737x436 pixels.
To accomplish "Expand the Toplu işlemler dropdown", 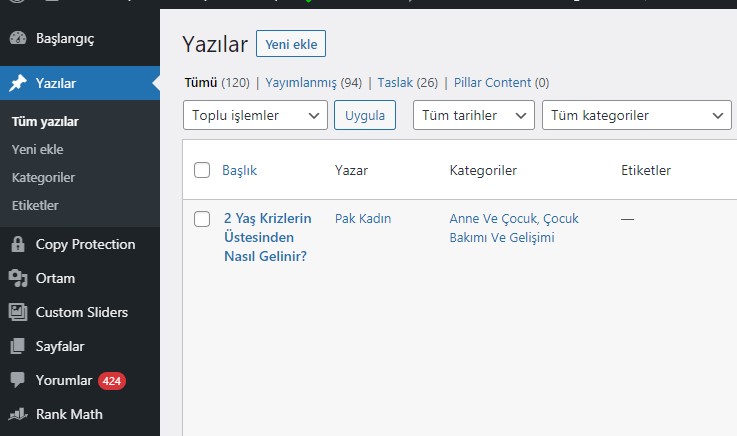I will click(255, 115).
